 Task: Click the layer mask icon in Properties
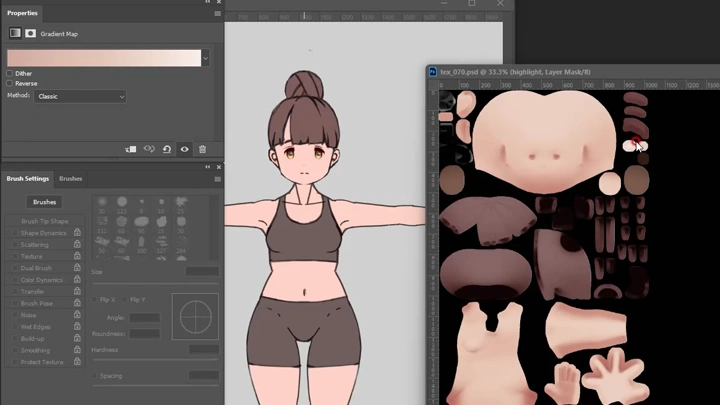[x=30, y=33]
